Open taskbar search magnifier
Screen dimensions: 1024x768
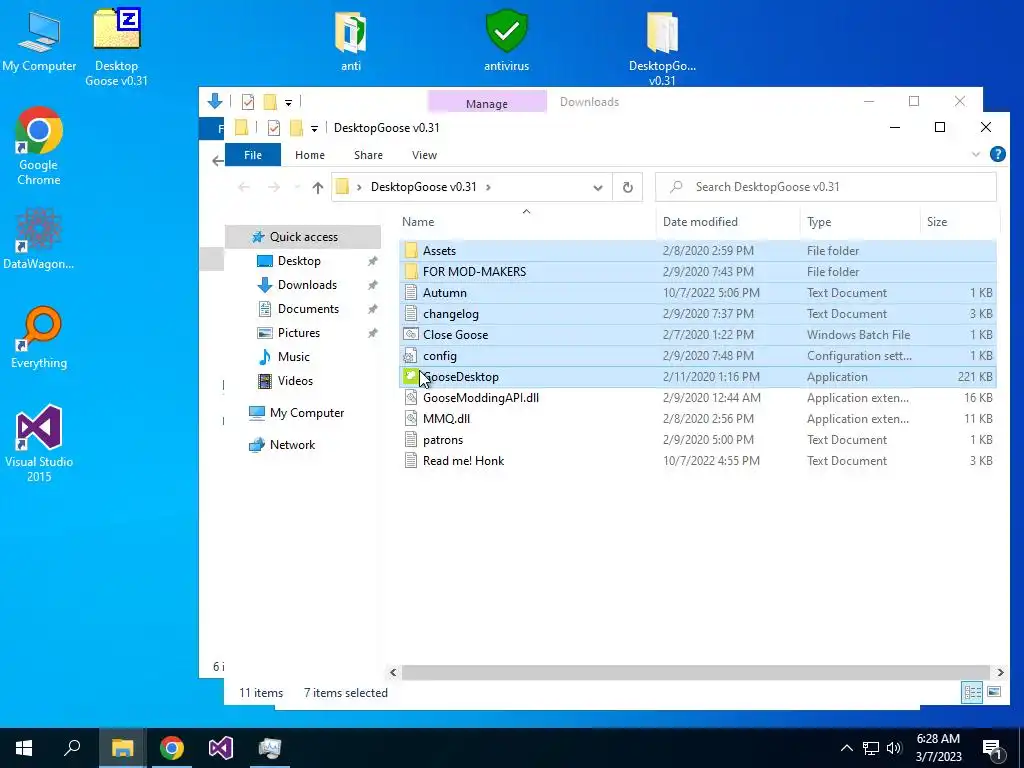coord(72,747)
